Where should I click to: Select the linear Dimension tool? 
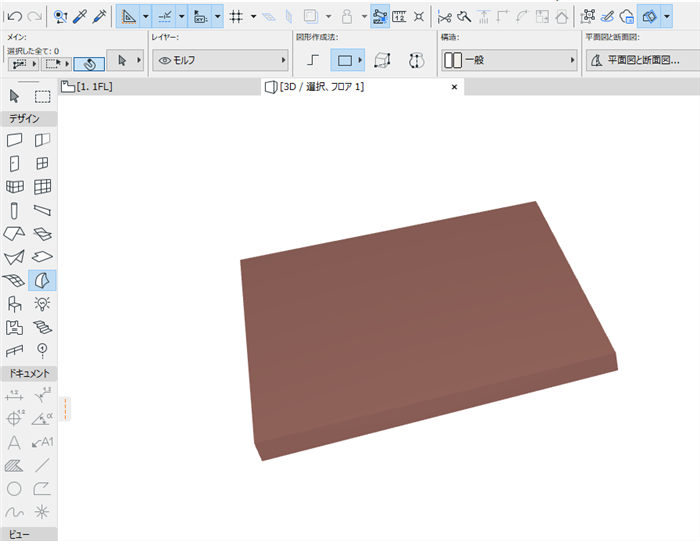(x=14, y=395)
